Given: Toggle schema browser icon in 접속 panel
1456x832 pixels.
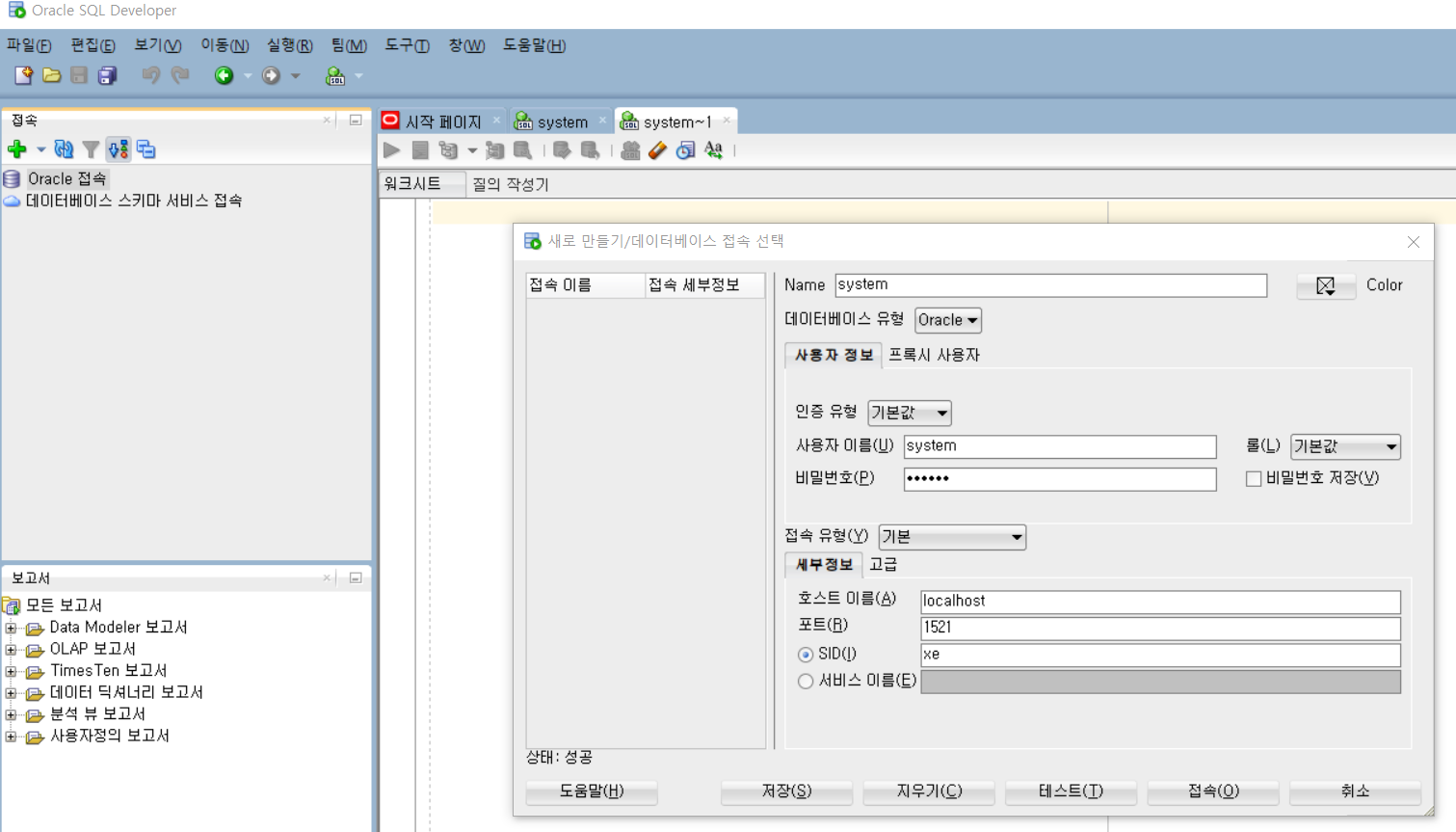Looking at the screenshot, I should [x=119, y=149].
